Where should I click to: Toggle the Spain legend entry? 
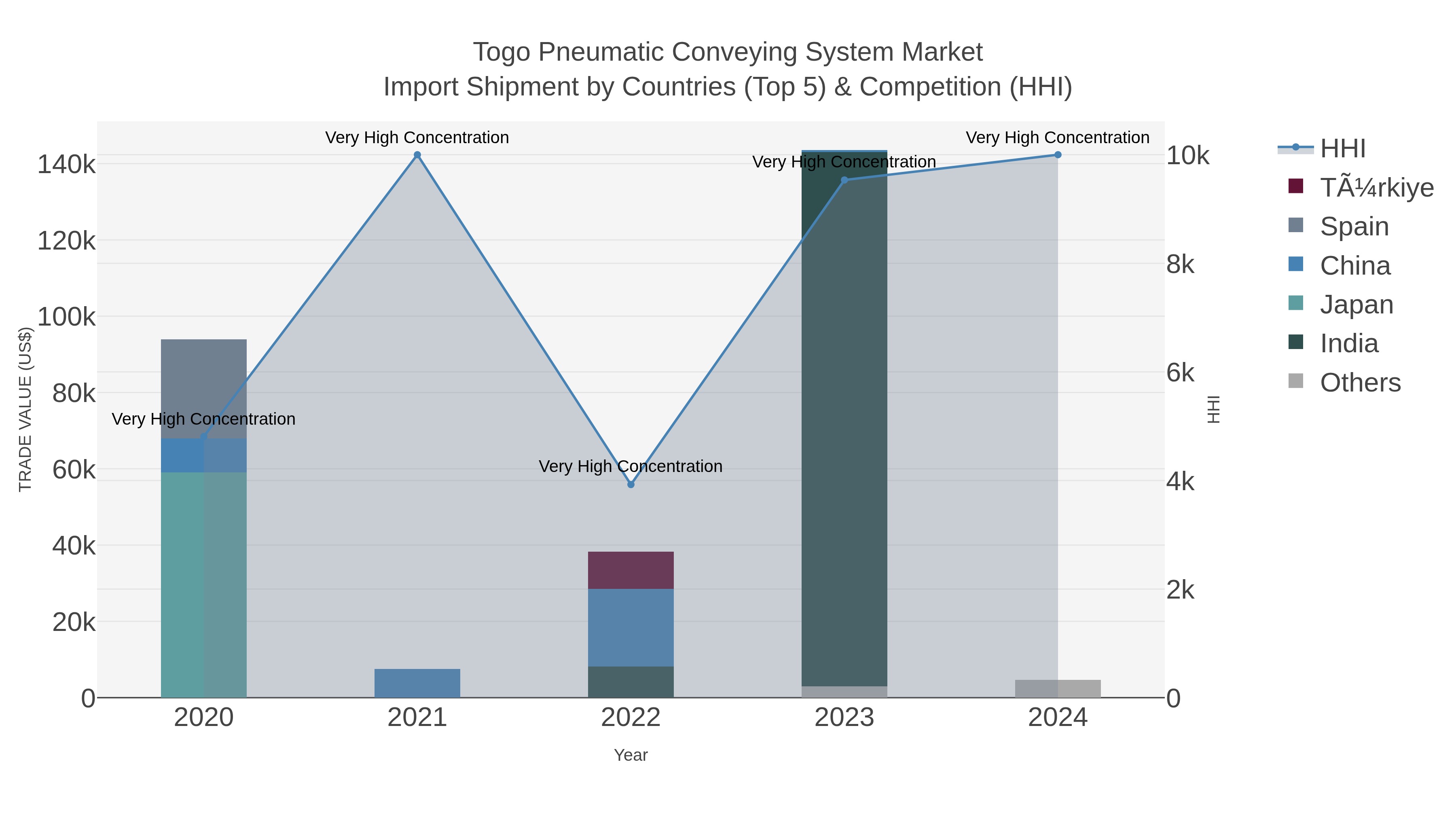coord(1338,226)
